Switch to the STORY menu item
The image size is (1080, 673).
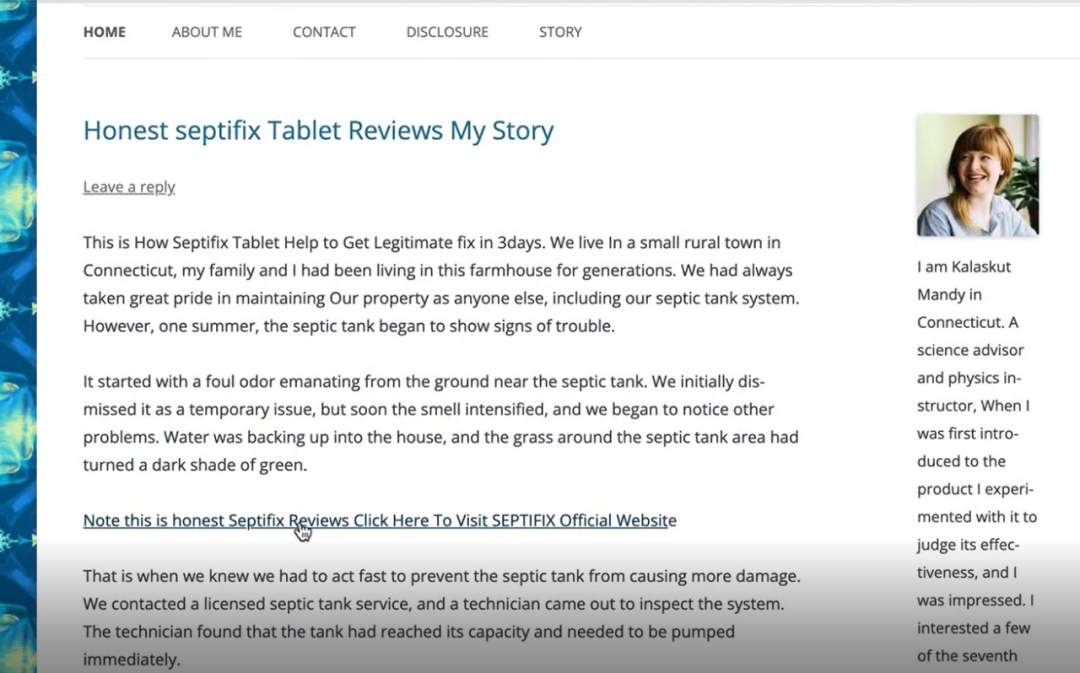[x=560, y=32]
